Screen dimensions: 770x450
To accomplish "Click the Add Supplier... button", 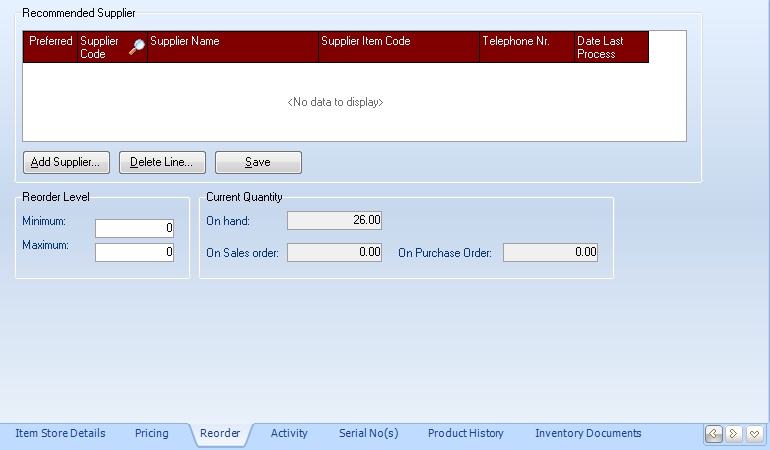I will [x=66, y=162].
